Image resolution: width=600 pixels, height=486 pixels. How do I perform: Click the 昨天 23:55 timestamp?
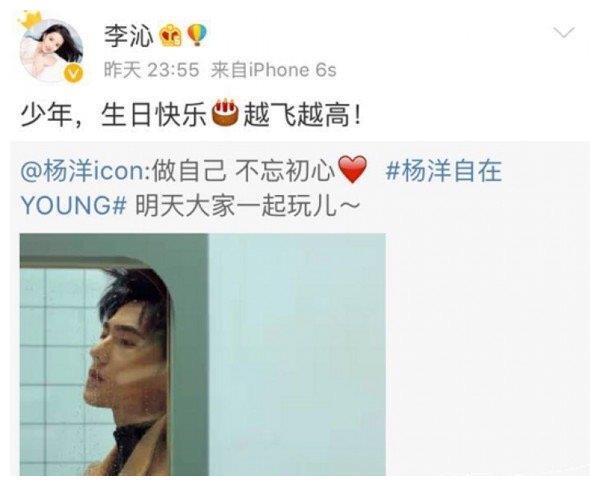tap(152, 70)
